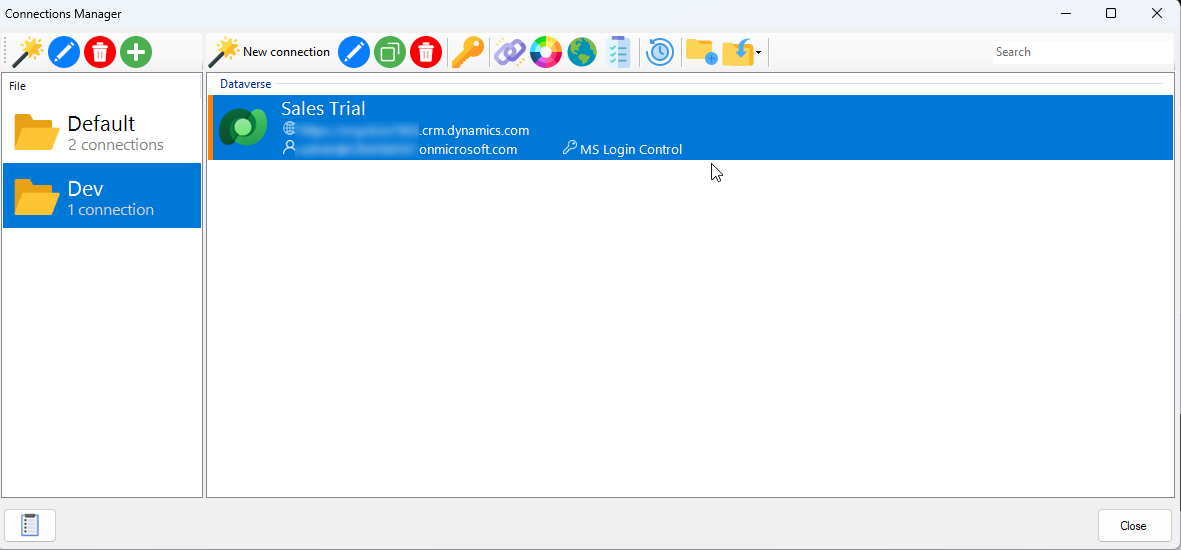This screenshot has height=550, width=1181.
Task: Click the globe browser icon
Action: tap(582, 52)
